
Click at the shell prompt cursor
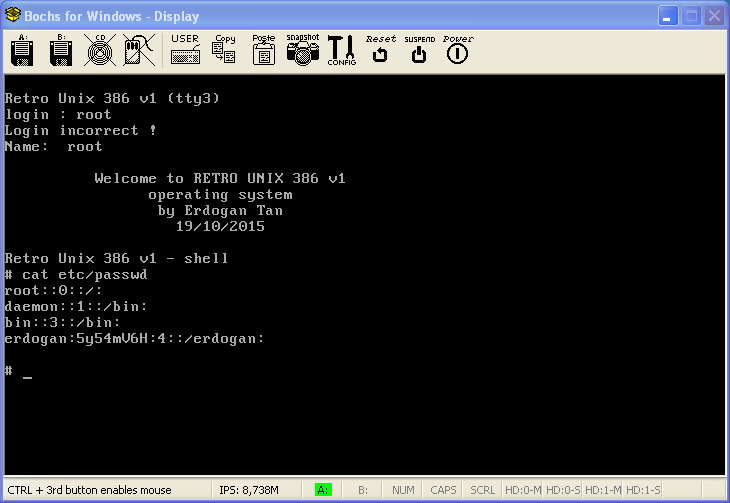tap(28, 372)
